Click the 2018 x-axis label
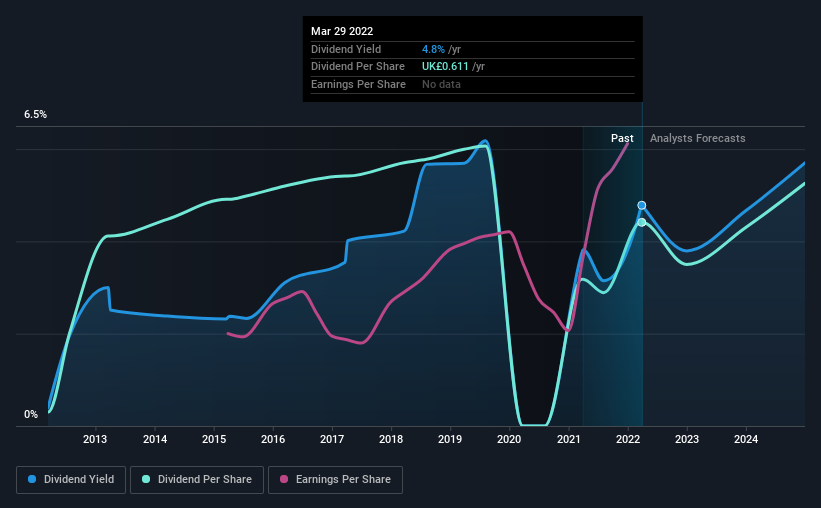The height and width of the screenshot is (508, 821). (391, 439)
